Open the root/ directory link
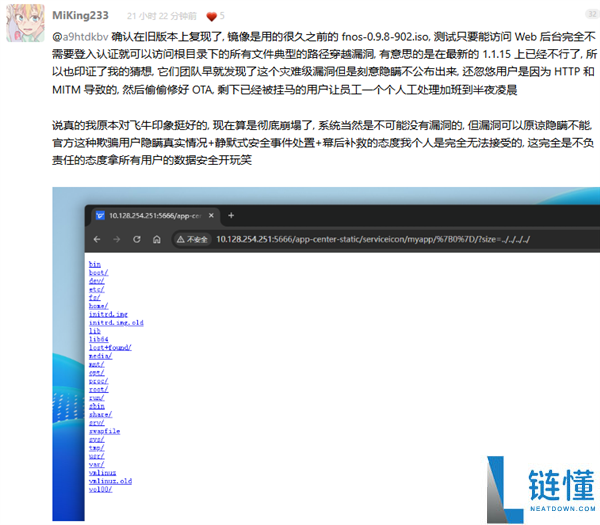Viewport: 600px width, 525px height. tap(98, 389)
